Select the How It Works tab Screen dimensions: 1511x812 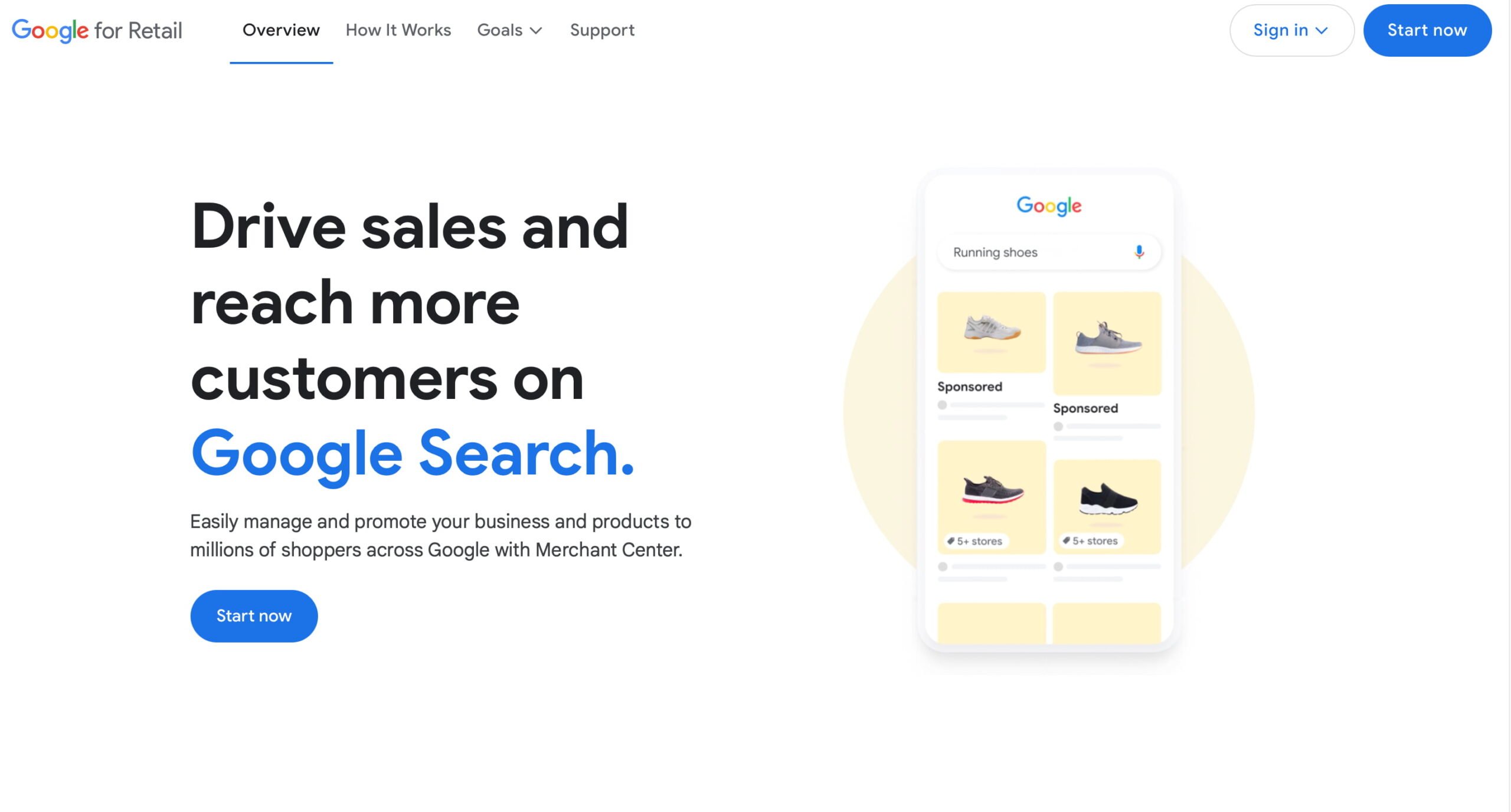(x=398, y=30)
